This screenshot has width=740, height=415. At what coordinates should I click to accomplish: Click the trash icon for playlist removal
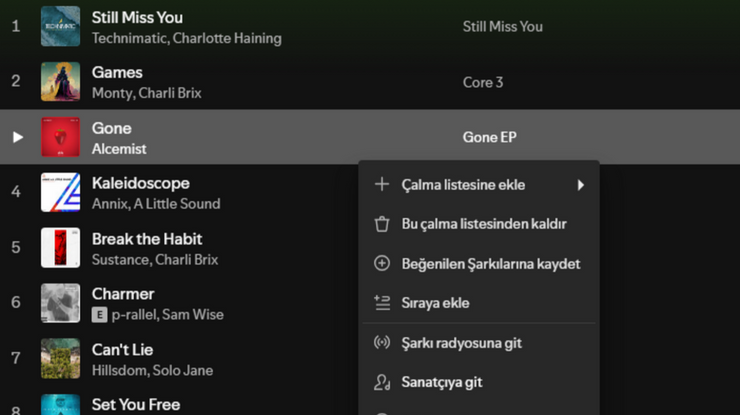(382, 224)
